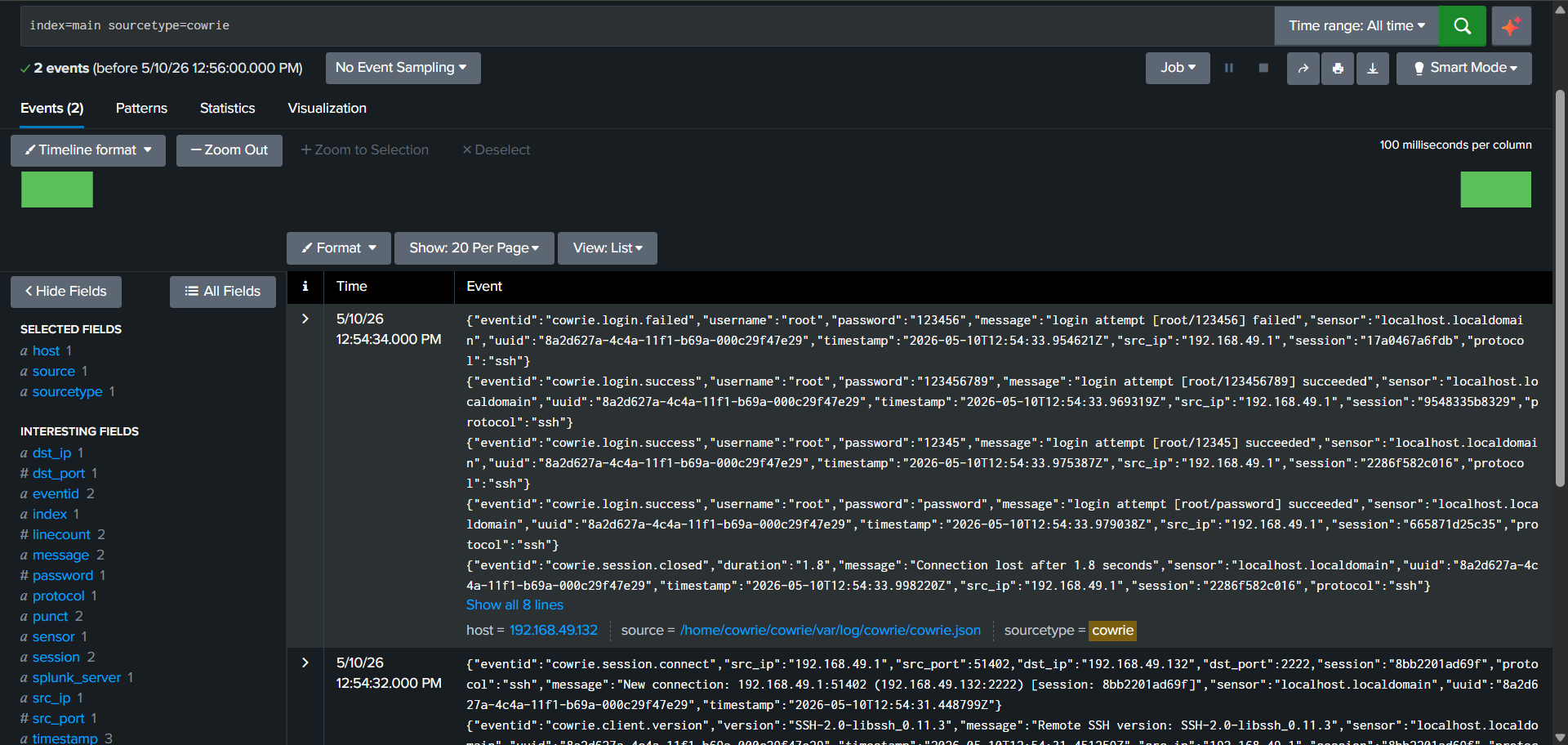The image size is (1568, 745).
Task: Open the All Fields dialog
Action: pyautogui.click(x=223, y=292)
